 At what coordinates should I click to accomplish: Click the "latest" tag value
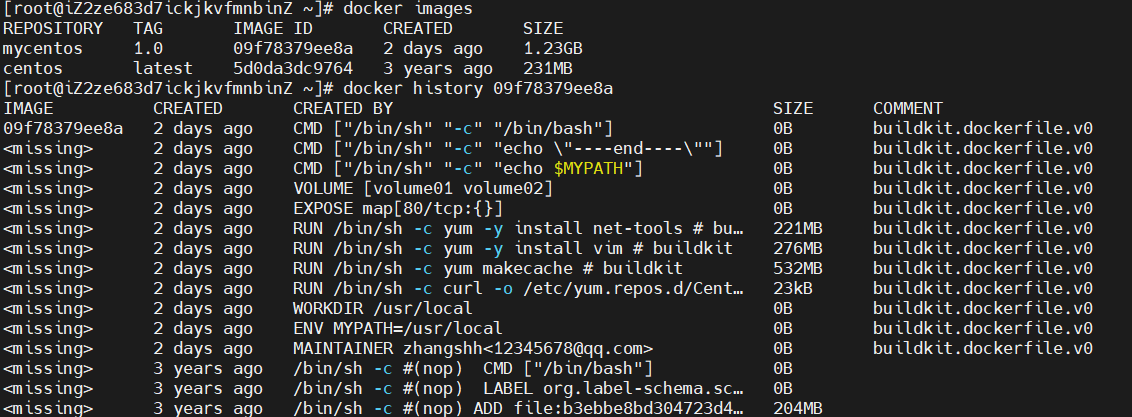pos(163,69)
